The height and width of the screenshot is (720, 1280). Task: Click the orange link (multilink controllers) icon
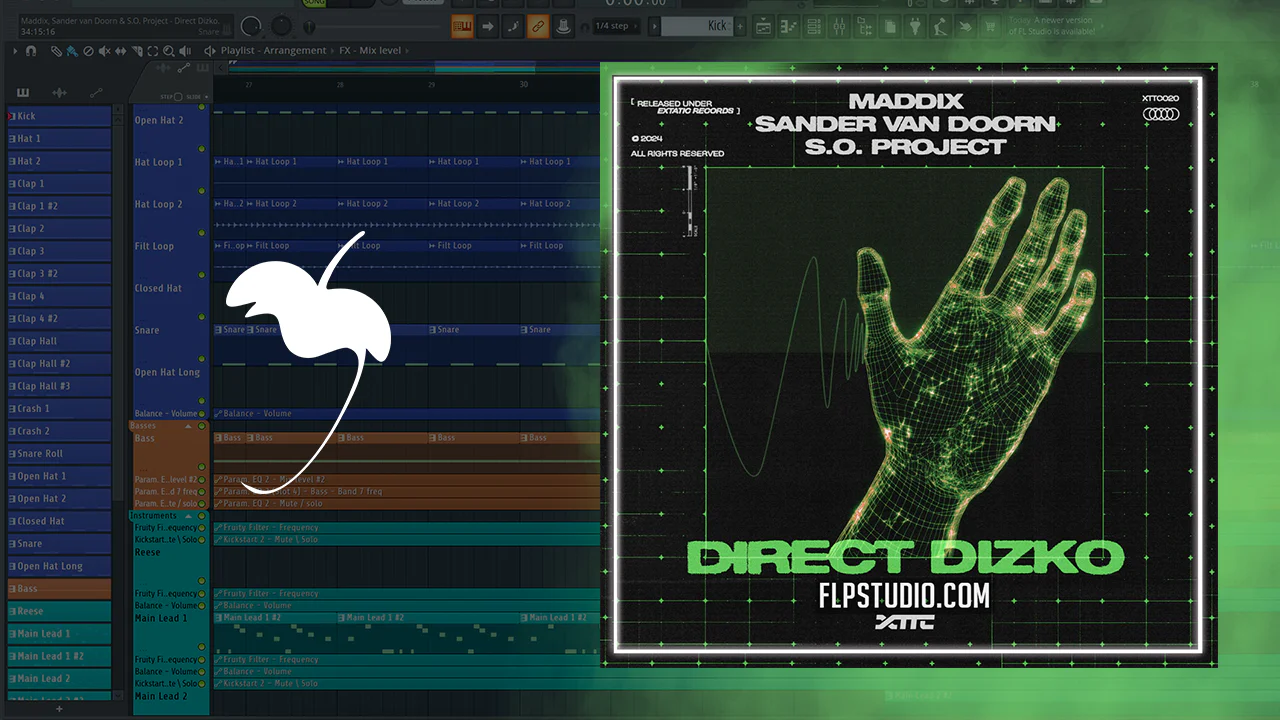point(538,26)
